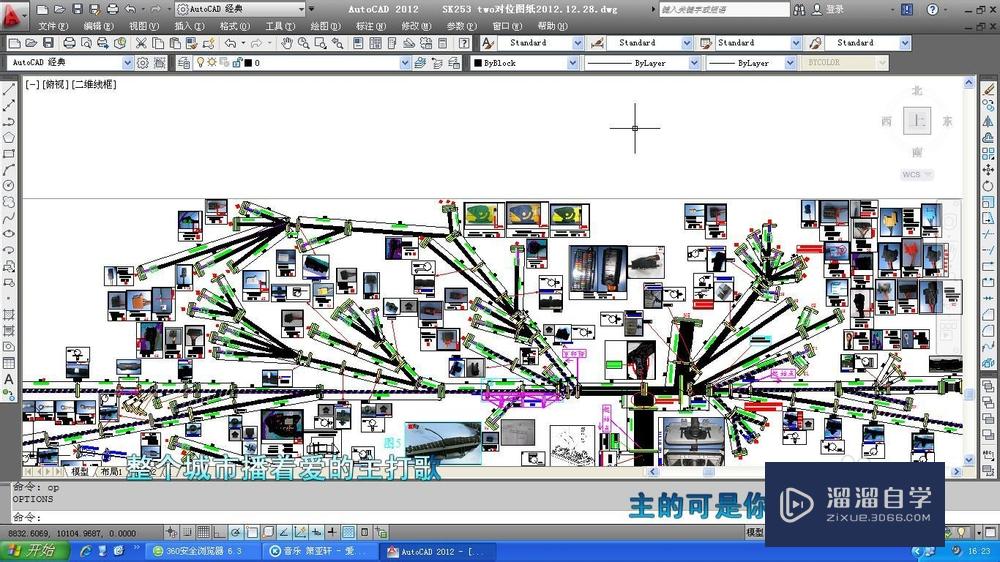
Task: Open the QuickCalc calculator icon
Action: (443, 43)
